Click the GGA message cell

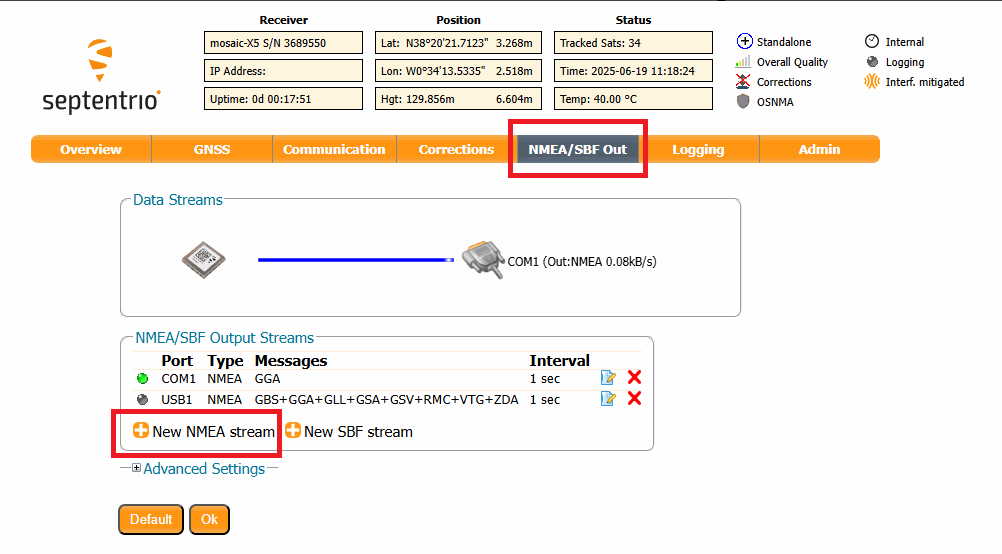[267, 379]
